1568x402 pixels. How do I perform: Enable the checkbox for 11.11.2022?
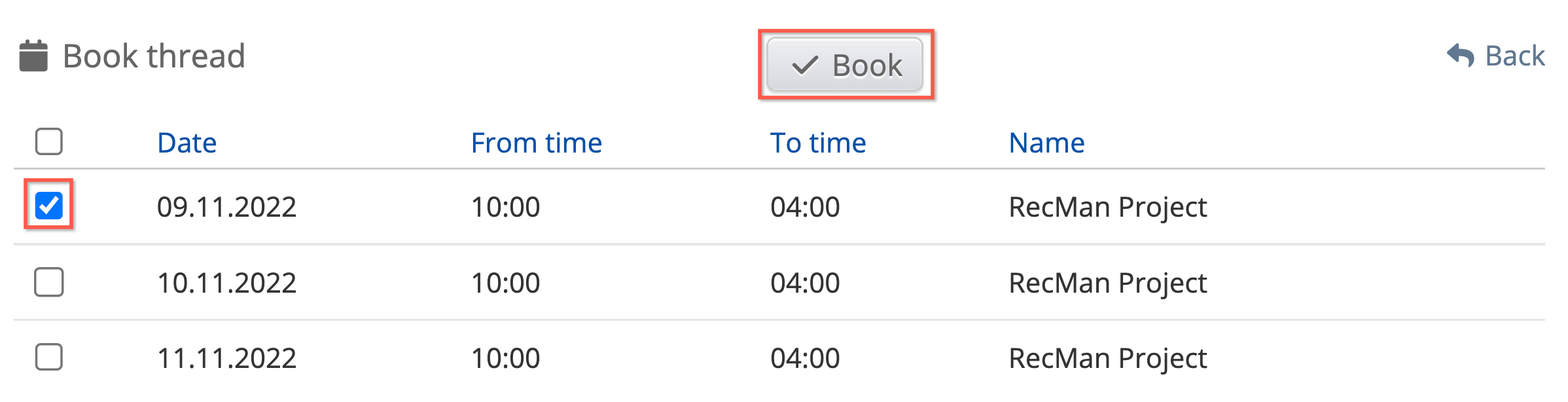[49, 357]
